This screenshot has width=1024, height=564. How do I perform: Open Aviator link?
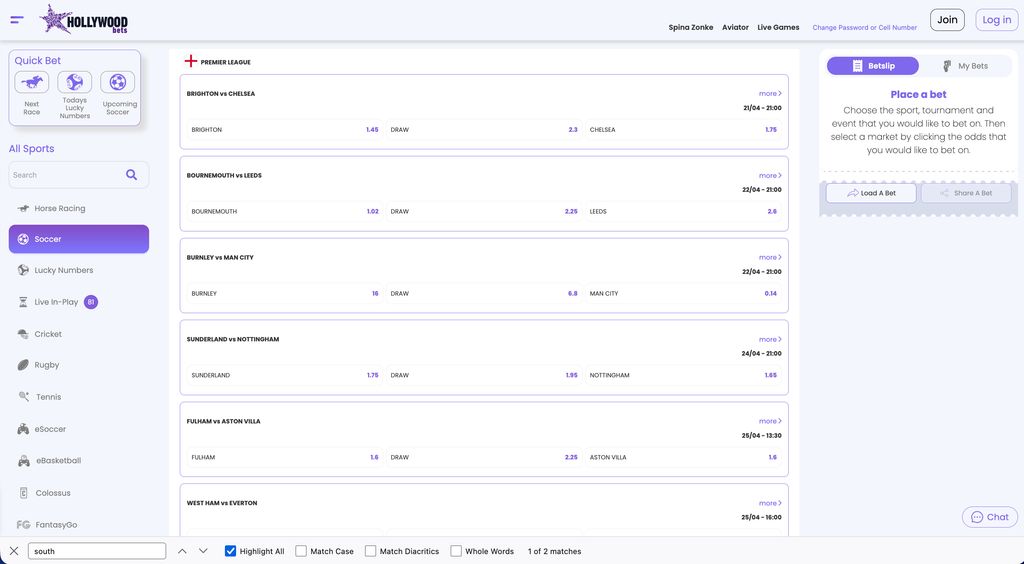click(x=735, y=27)
